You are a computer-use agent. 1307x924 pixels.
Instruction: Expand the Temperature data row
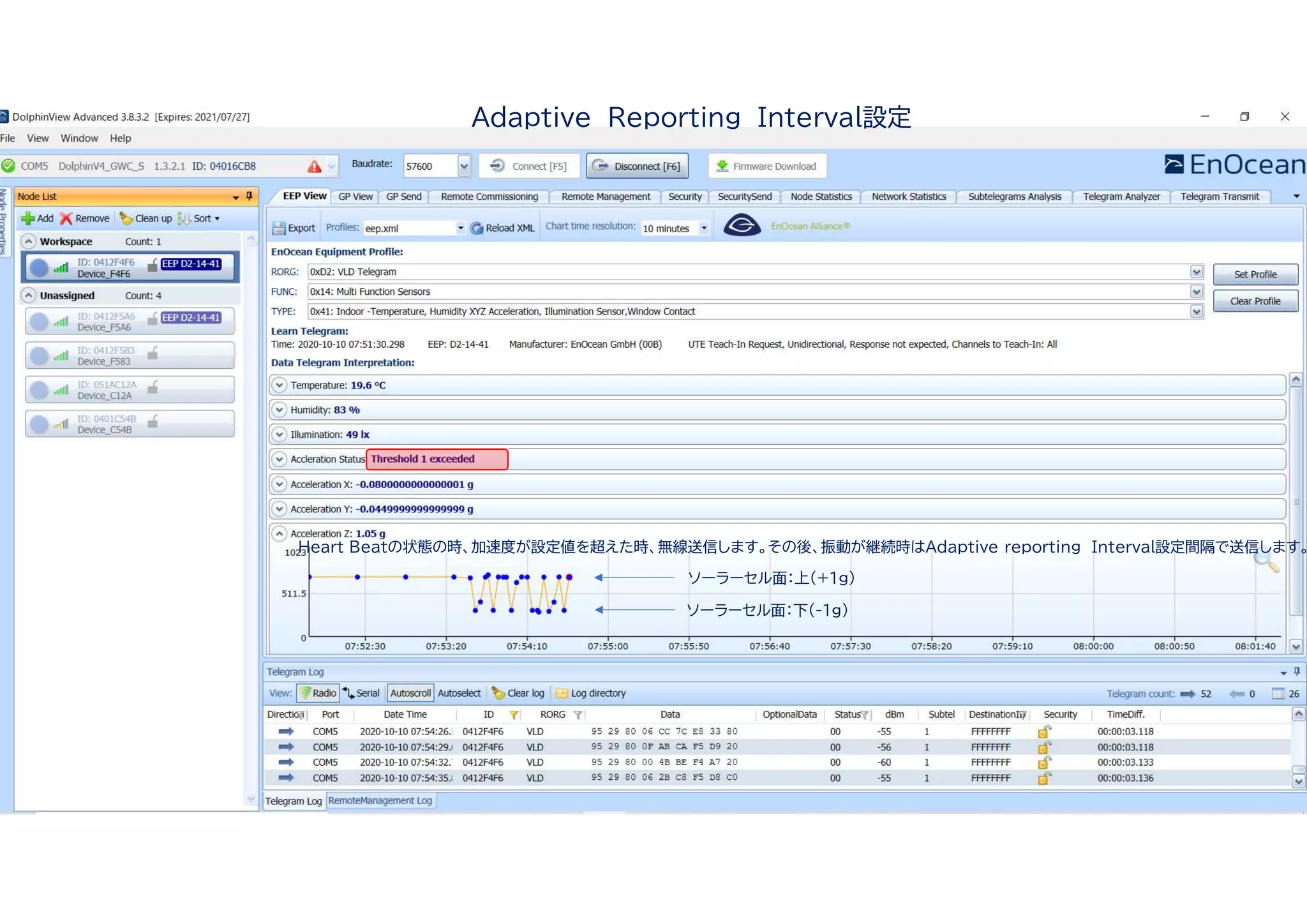(x=279, y=385)
